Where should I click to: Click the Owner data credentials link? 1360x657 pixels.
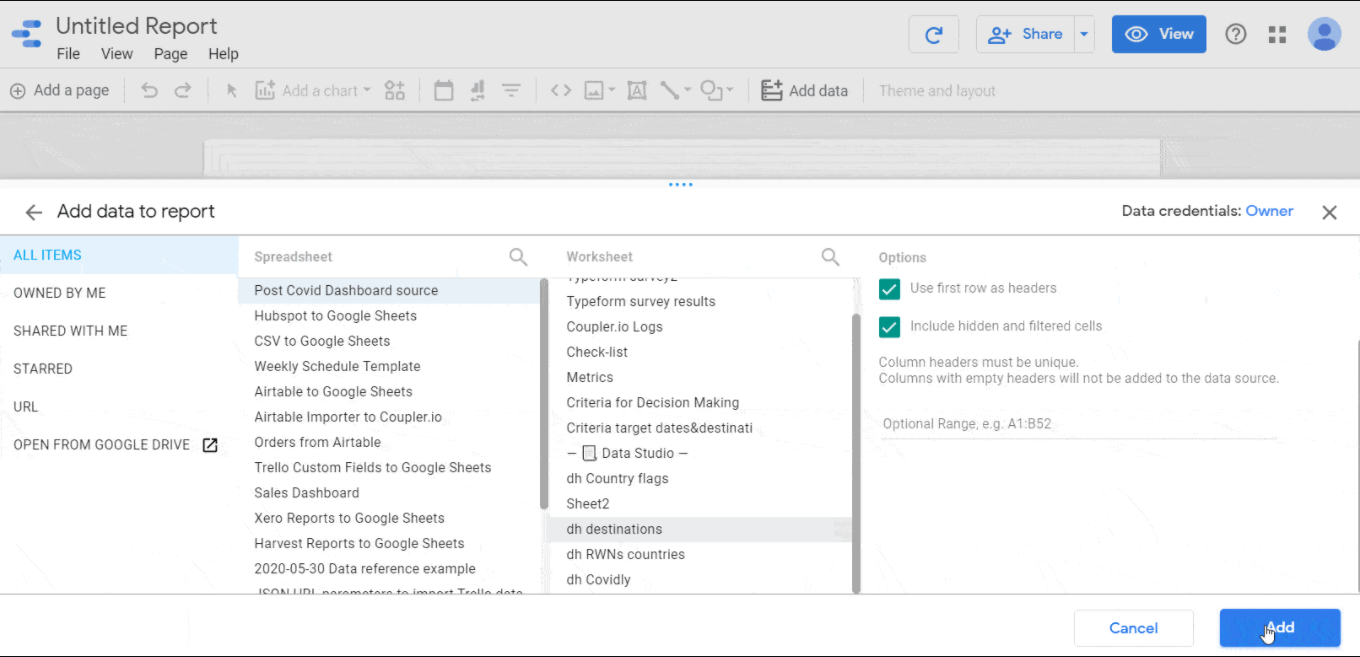pos(1269,211)
